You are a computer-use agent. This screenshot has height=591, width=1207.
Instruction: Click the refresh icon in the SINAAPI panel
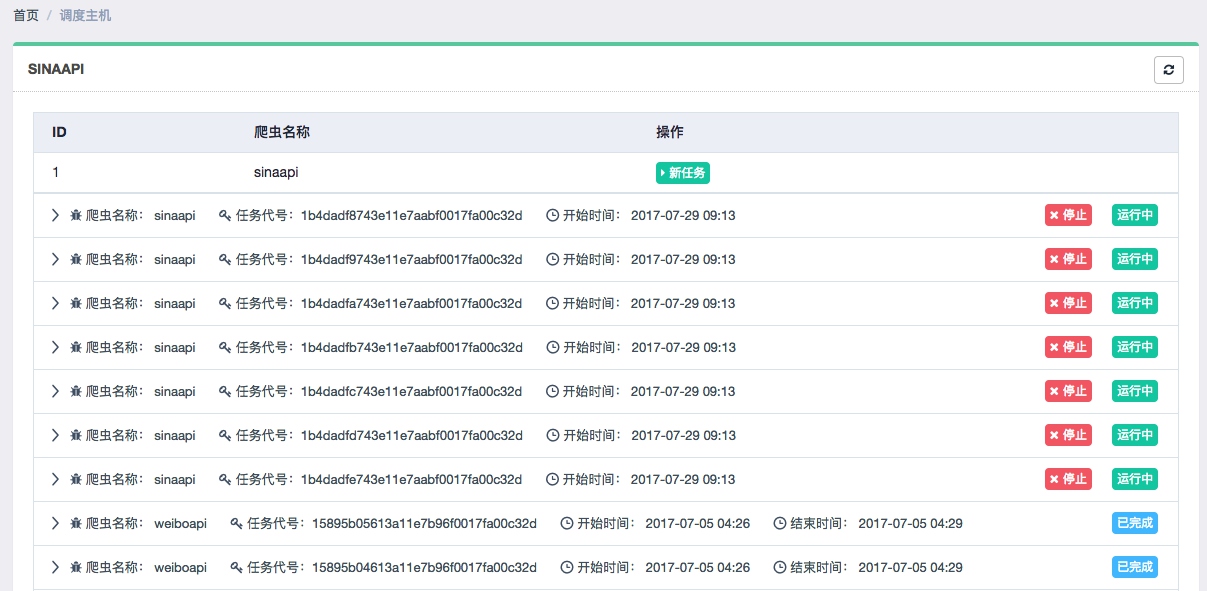tap(1168, 70)
